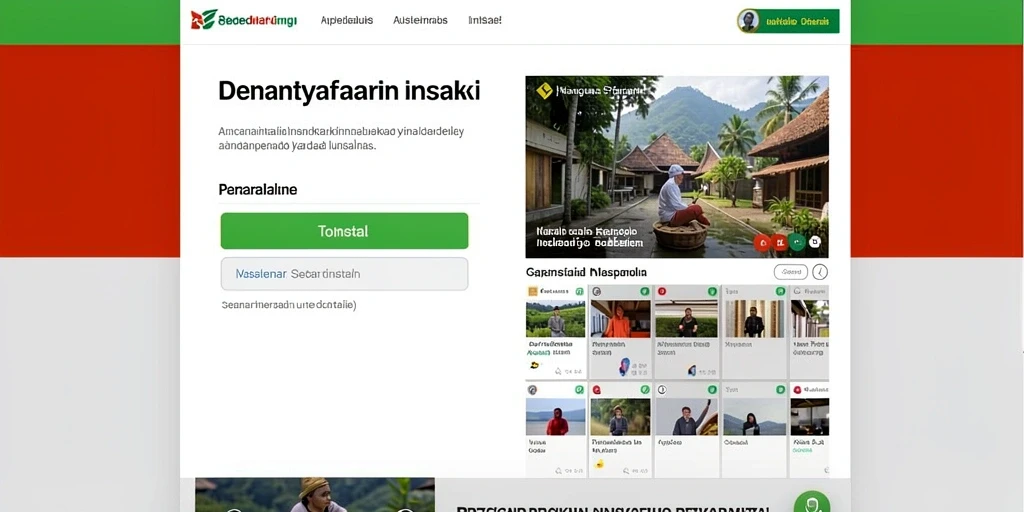Click the green badge on the mountain lake person card
This screenshot has width=1024, height=512.
coord(780,390)
